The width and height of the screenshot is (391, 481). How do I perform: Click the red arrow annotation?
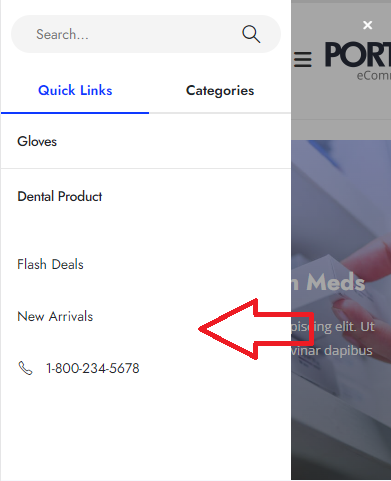(256, 329)
